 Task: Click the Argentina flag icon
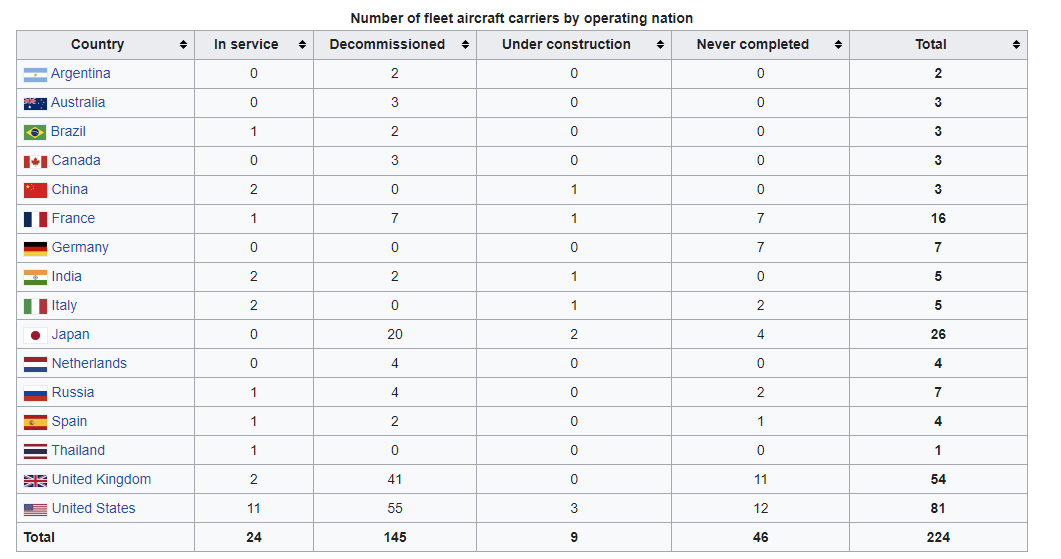pos(35,74)
